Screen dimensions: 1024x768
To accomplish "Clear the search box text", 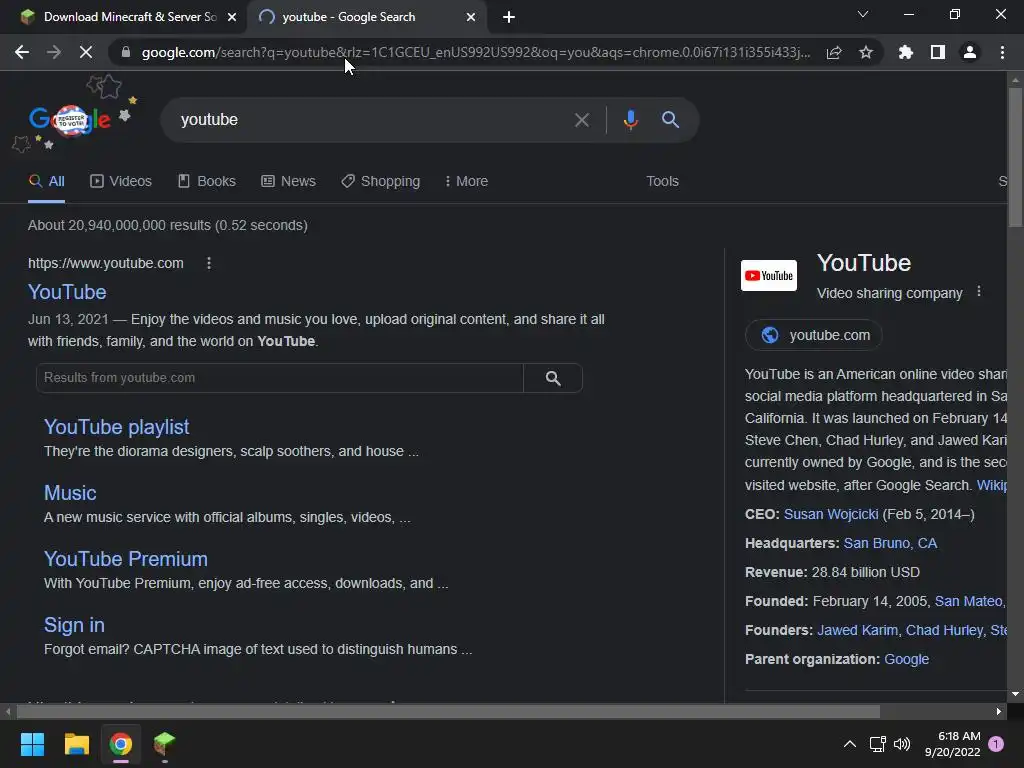I will coord(581,120).
